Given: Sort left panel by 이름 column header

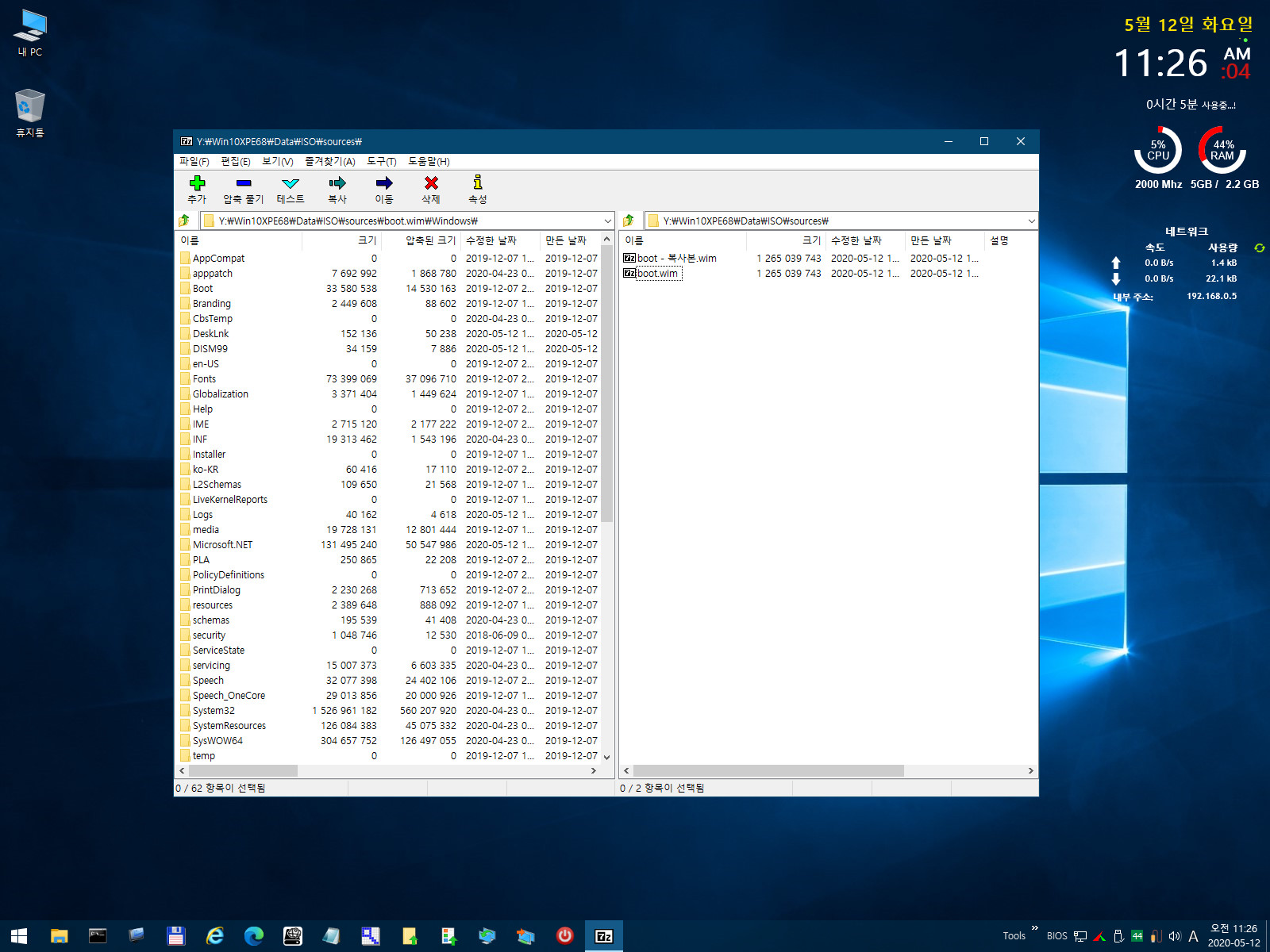Looking at the screenshot, I should tap(238, 240).
